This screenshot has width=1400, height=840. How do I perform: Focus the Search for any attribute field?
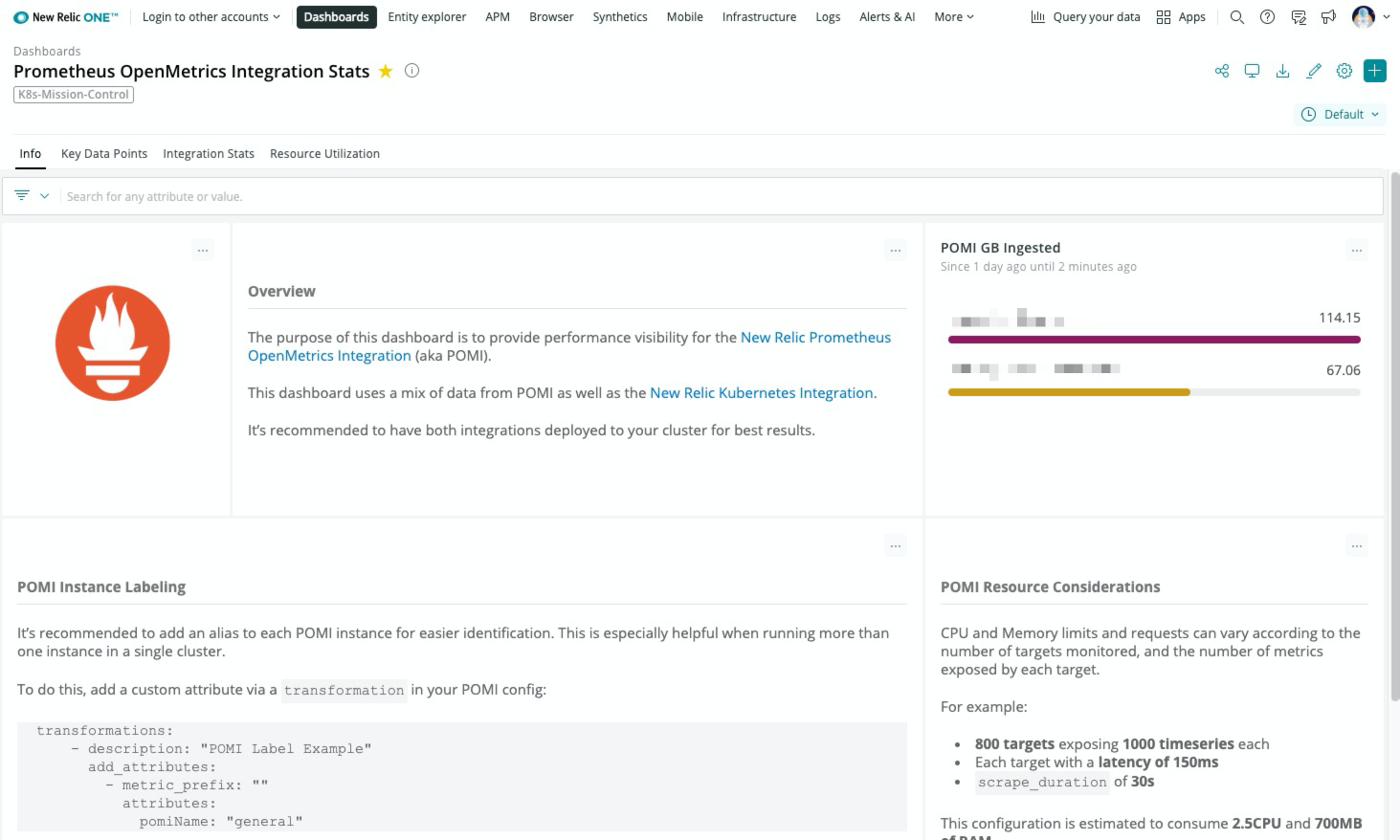[x=722, y=196]
